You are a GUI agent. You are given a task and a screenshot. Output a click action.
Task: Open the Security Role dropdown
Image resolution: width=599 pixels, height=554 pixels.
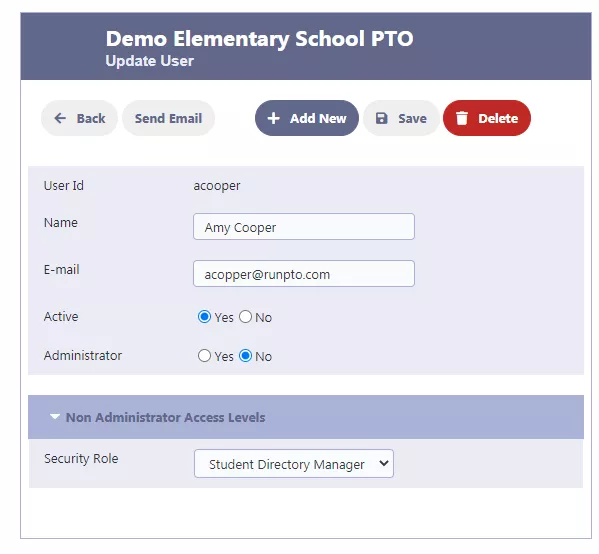(294, 463)
